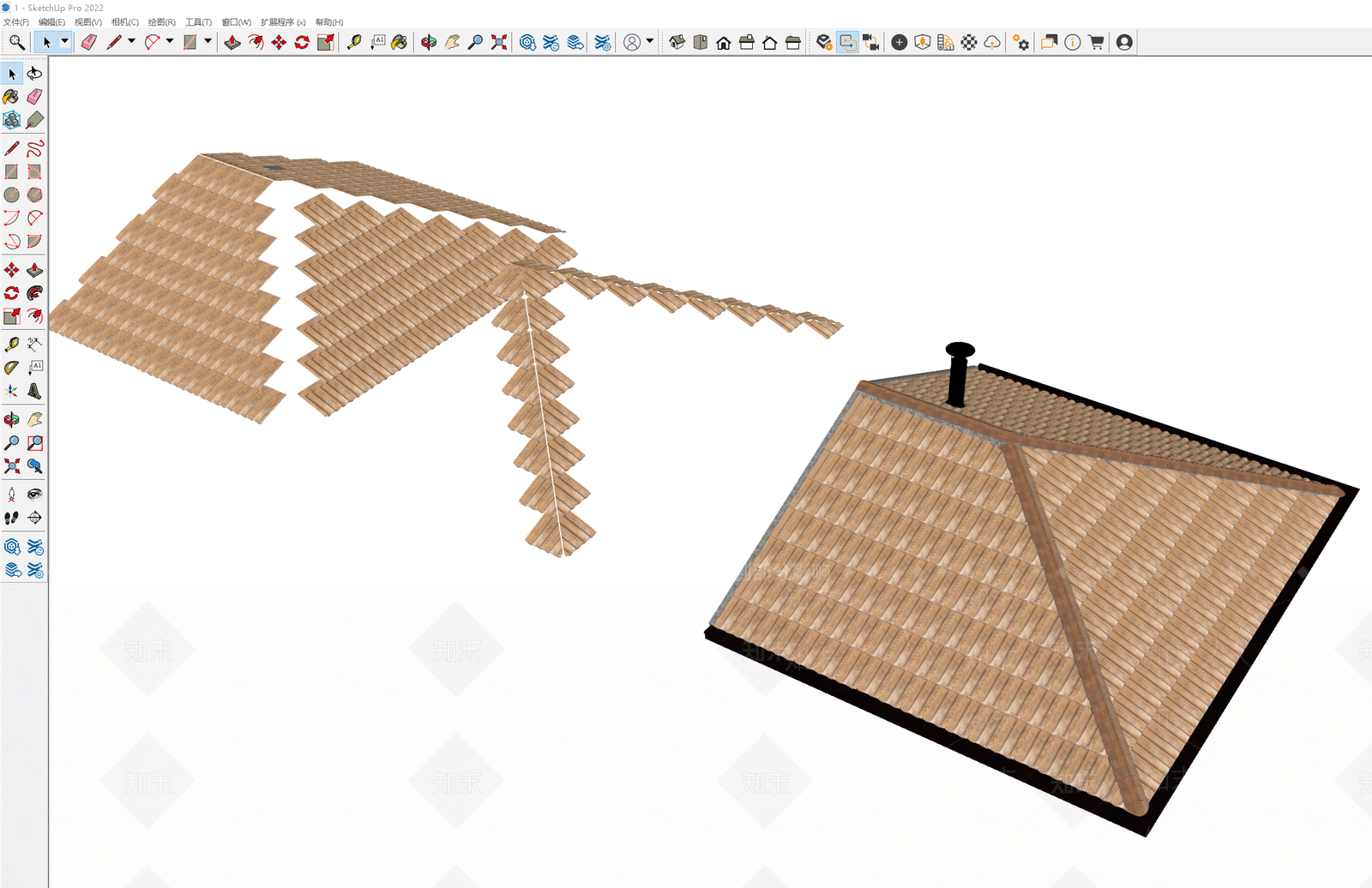1372x888 pixels.
Task: Click the chat bubbles icon
Action: click(x=1049, y=42)
